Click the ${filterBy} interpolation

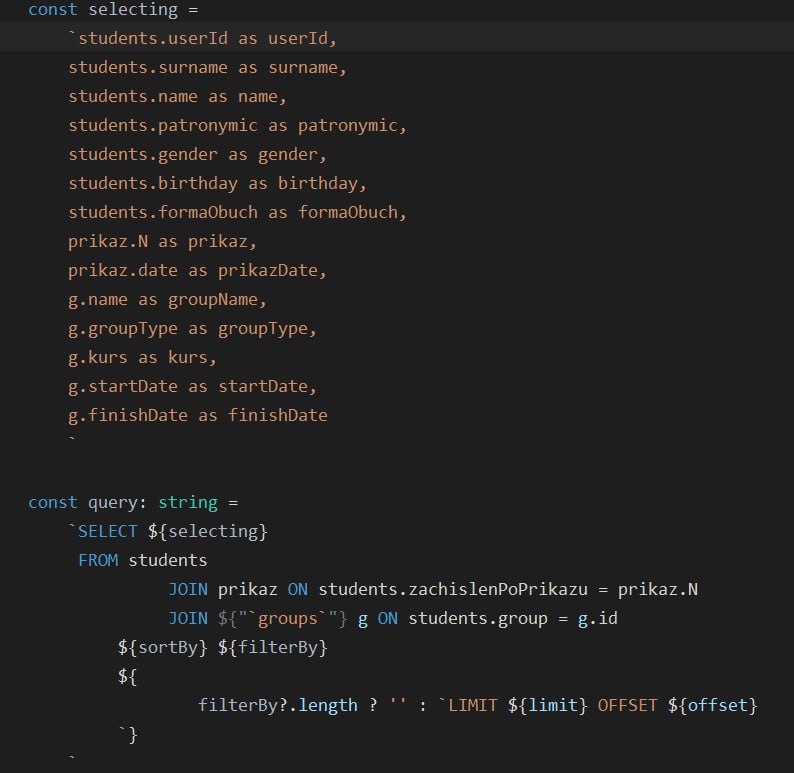tap(273, 647)
